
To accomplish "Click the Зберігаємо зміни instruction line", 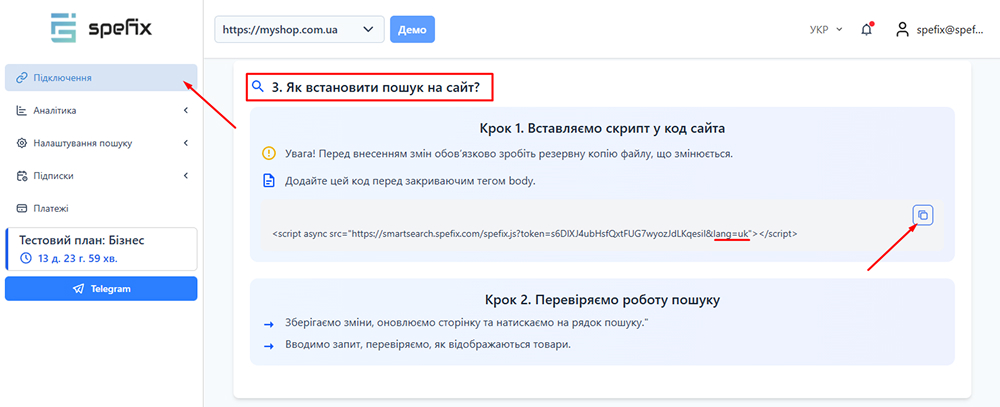I will pyautogui.click(x=466, y=323).
